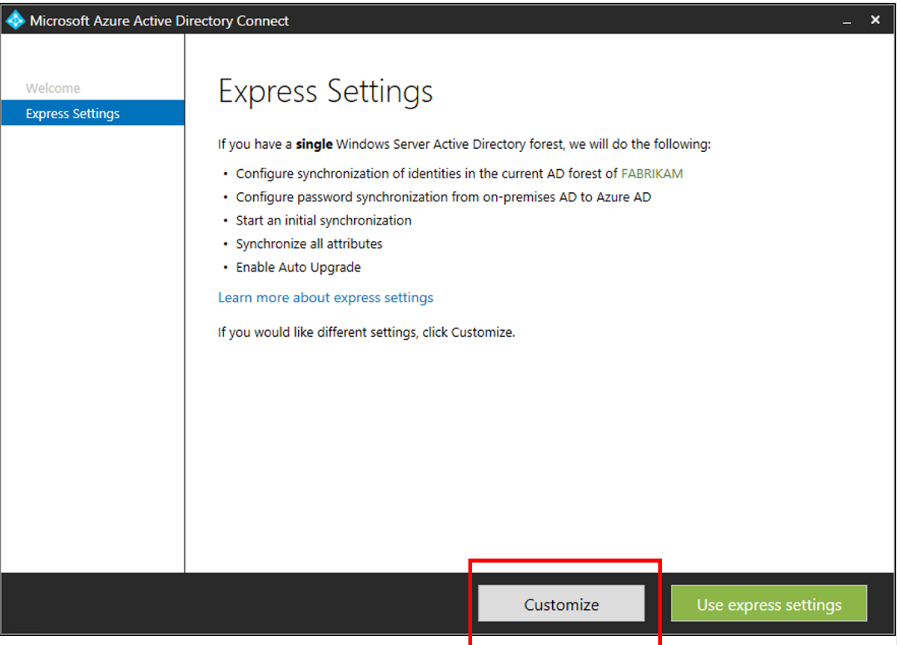Image resolution: width=902 pixels, height=645 pixels.
Task: Close the Azure AD Connect window
Action: pyautogui.click(x=875, y=20)
